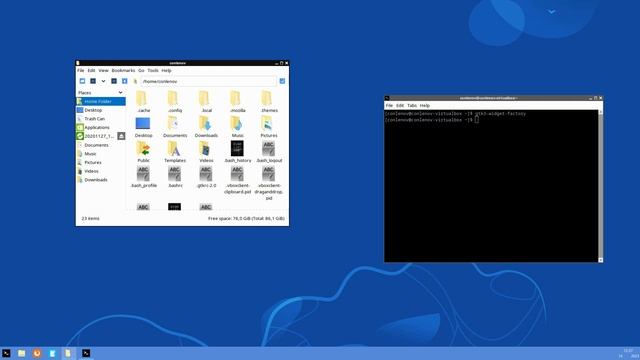Open Edit menu in terminal window
Viewport: 640px width, 360px height.
(x=400, y=105)
